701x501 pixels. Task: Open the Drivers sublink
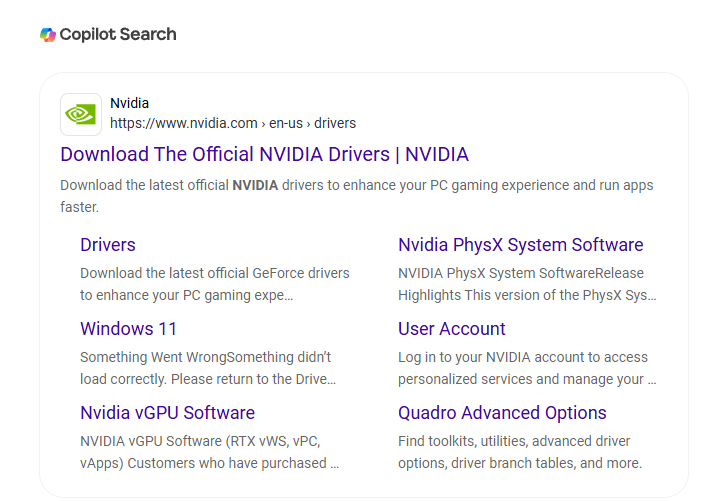click(108, 245)
